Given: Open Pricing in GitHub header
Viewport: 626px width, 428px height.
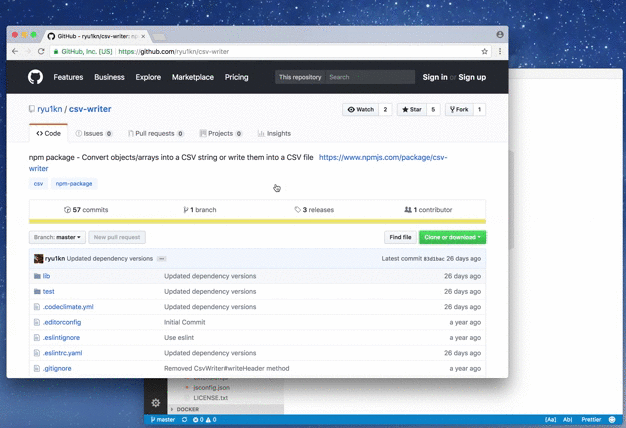Looking at the screenshot, I should 236,77.
